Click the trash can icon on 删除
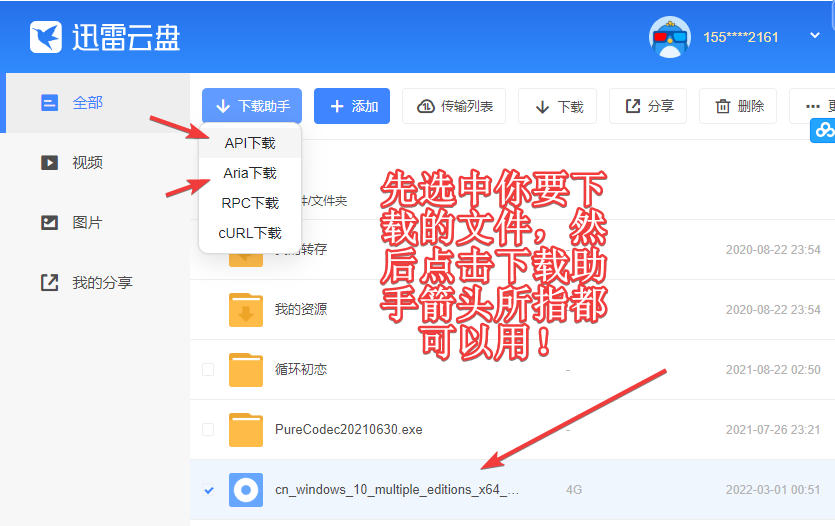Image resolution: width=835 pixels, height=526 pixels. [723, 106]
